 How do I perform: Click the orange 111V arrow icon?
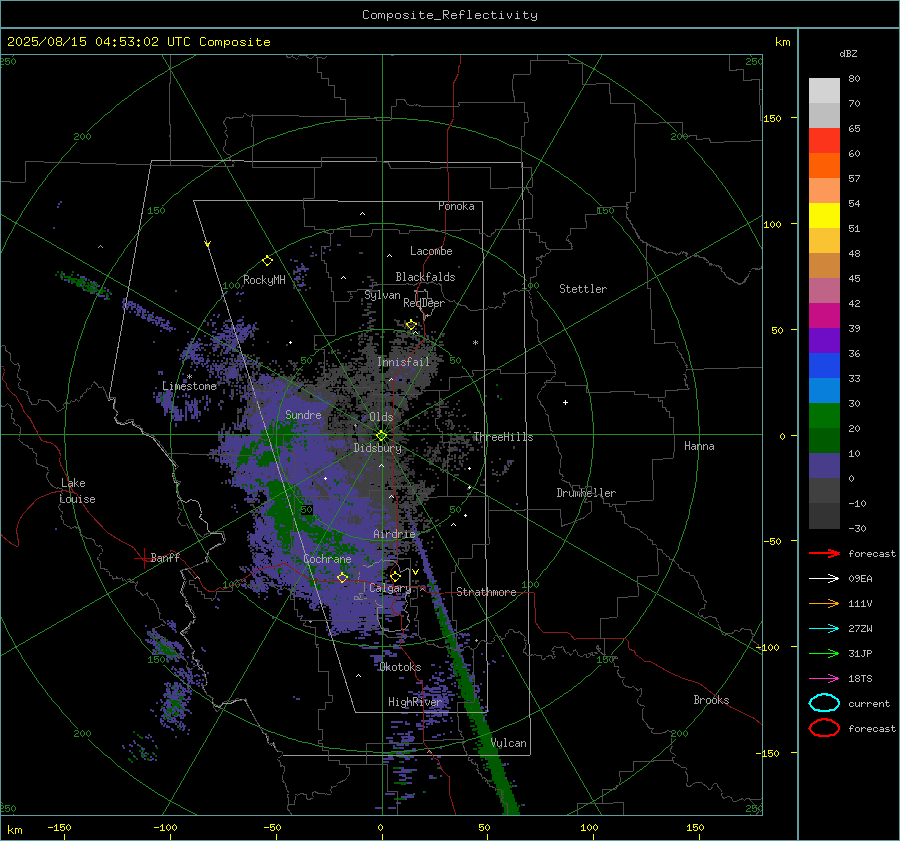(824, 603)
